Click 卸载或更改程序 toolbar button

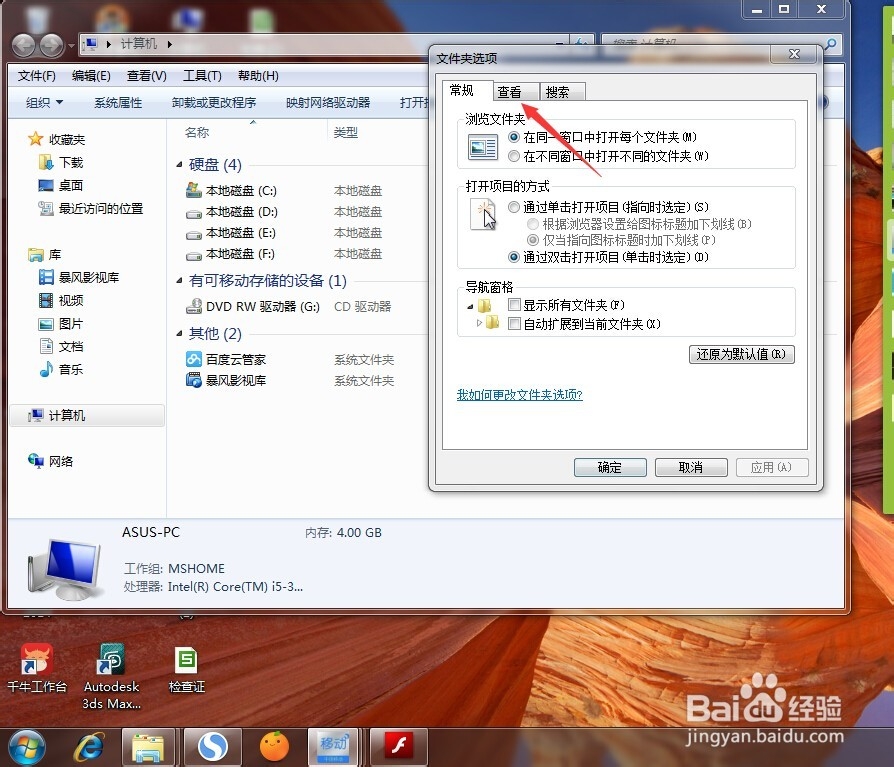214,103
